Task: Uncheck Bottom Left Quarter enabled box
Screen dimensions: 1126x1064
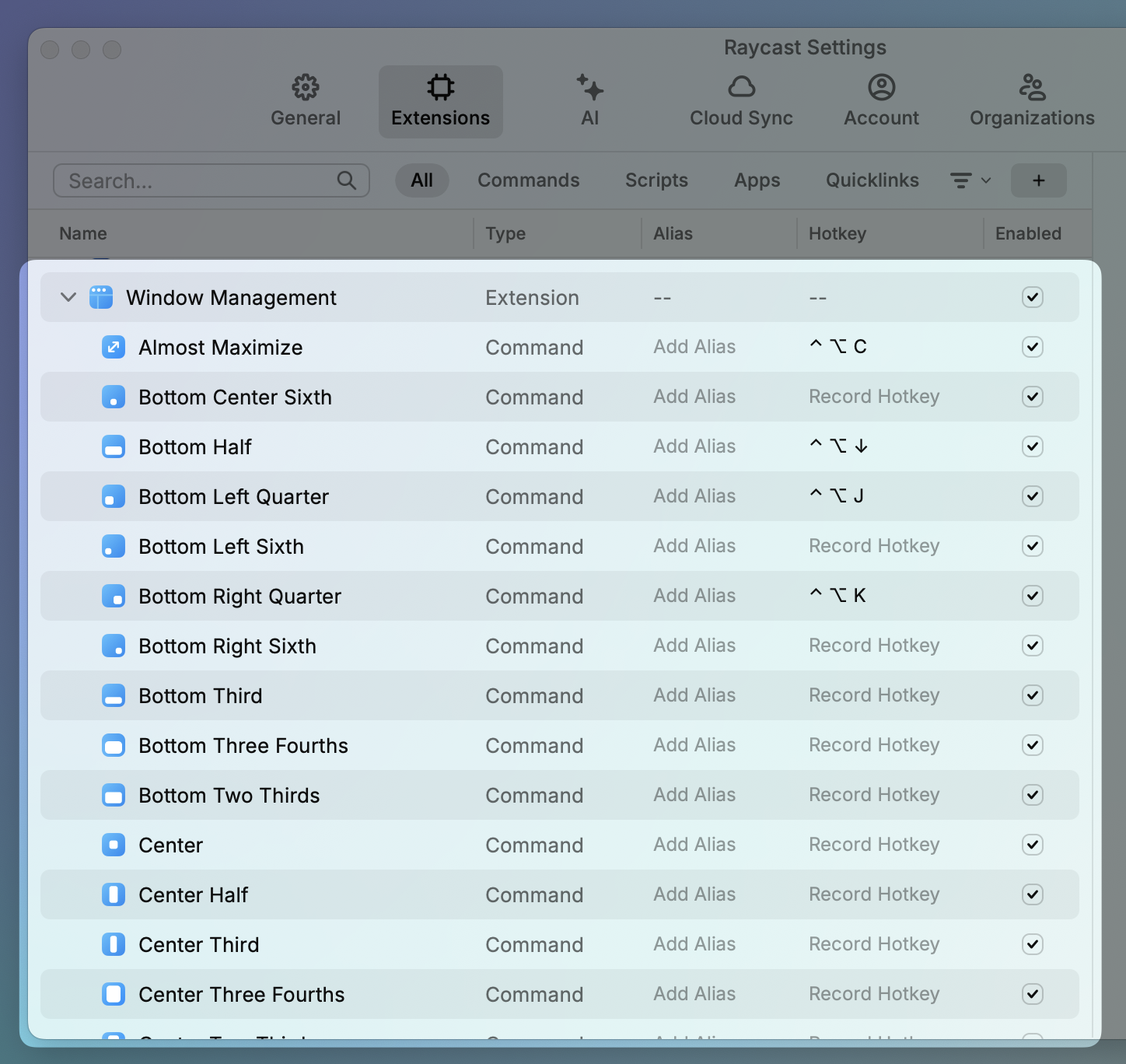Action: 1033,496
